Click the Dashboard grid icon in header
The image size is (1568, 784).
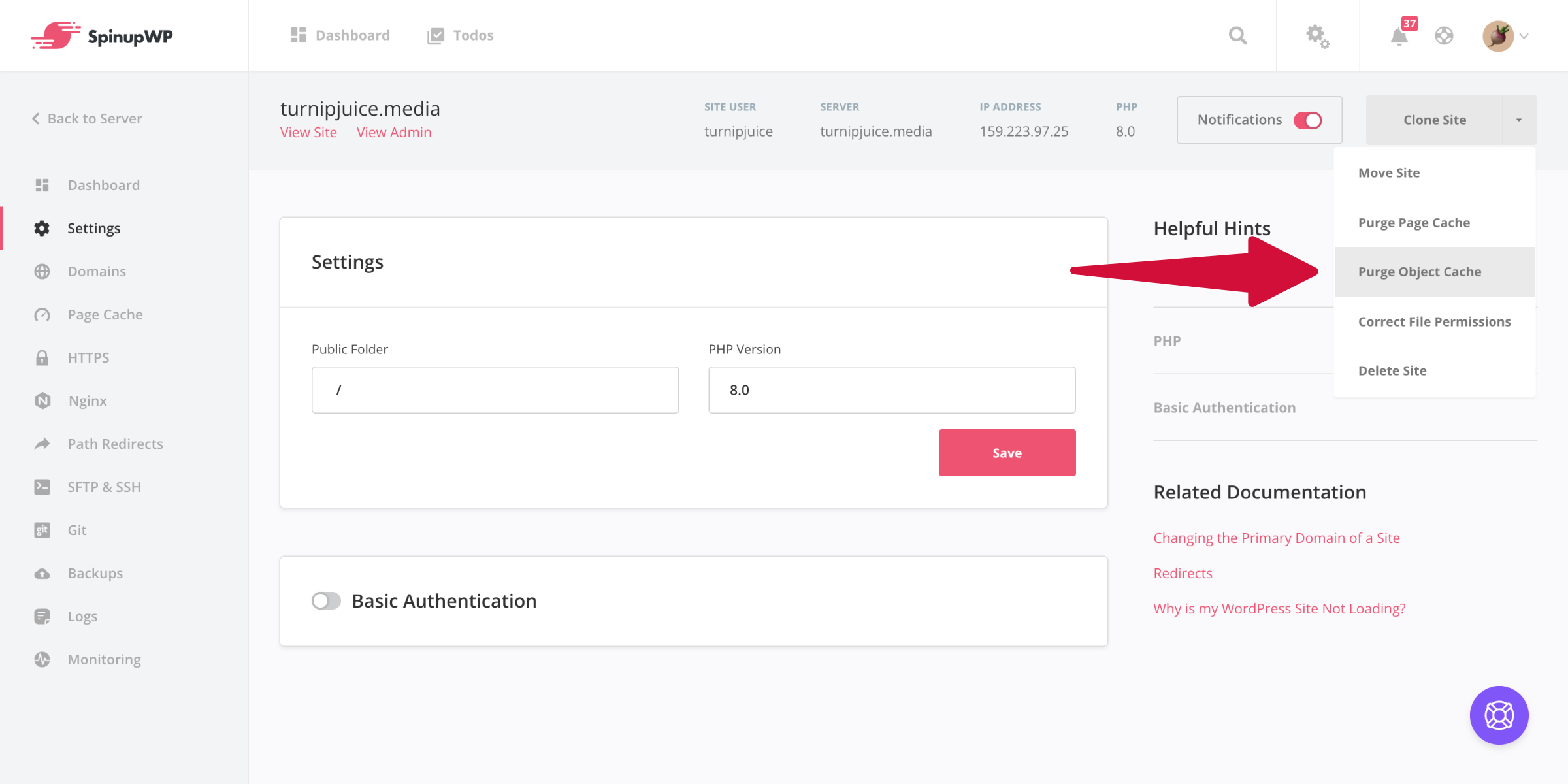[298, 35]
